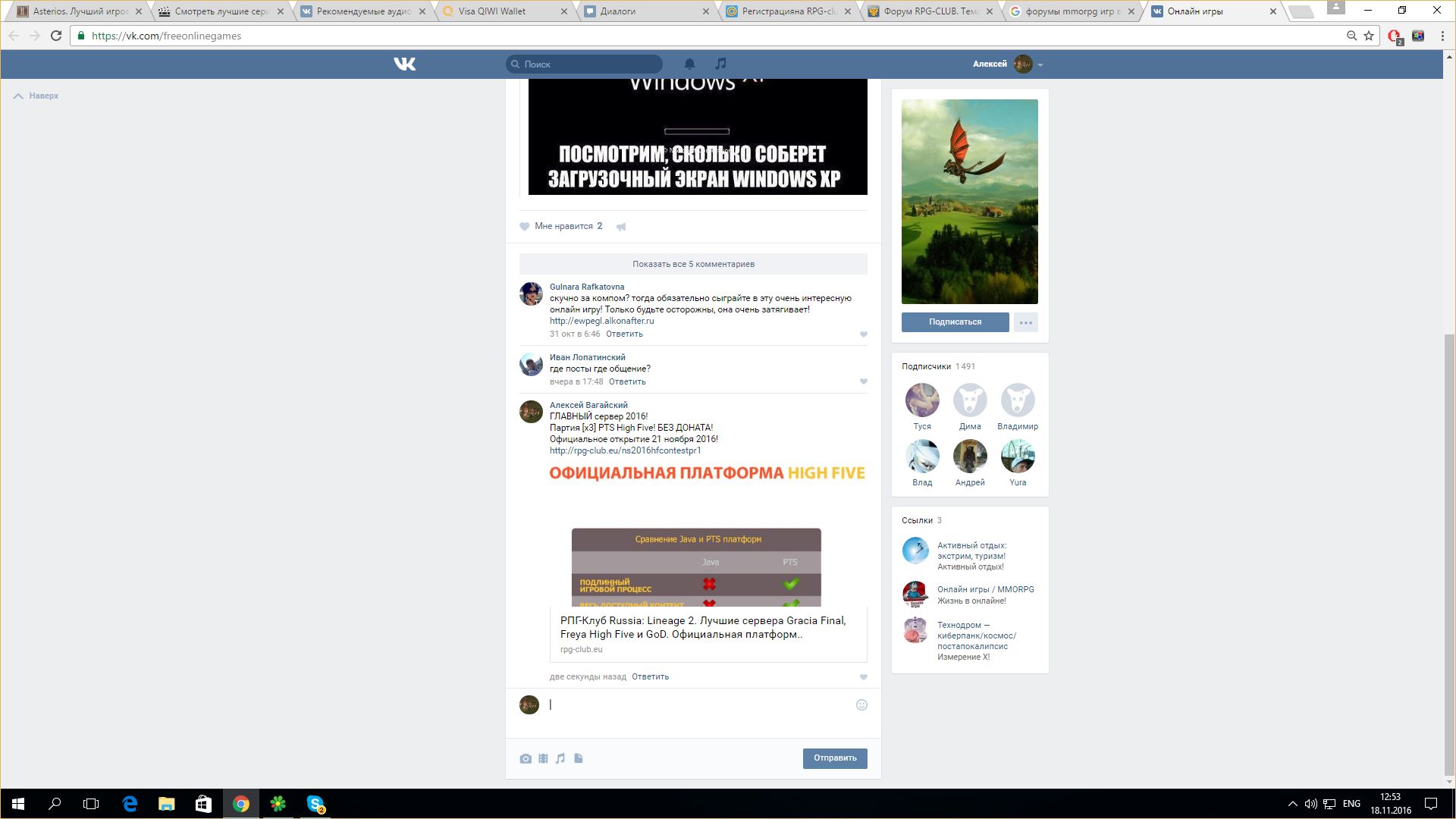Click the comment text input field
1456x819 pixels.
(x=698, y=704)
